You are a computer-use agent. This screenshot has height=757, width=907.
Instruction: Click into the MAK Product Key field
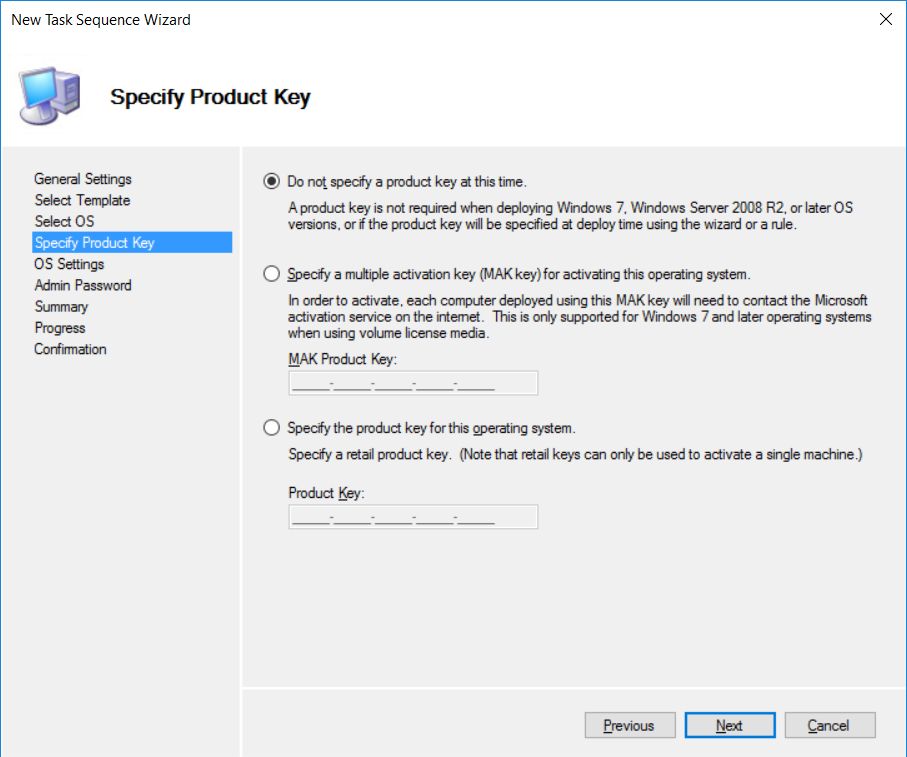413,383
